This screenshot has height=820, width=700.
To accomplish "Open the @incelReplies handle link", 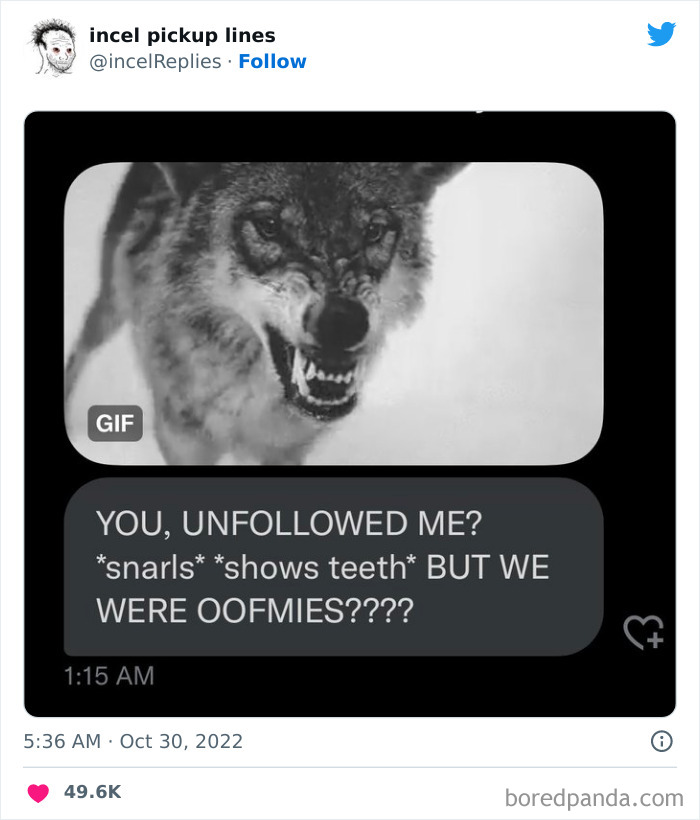I will (x=157, y=61).
